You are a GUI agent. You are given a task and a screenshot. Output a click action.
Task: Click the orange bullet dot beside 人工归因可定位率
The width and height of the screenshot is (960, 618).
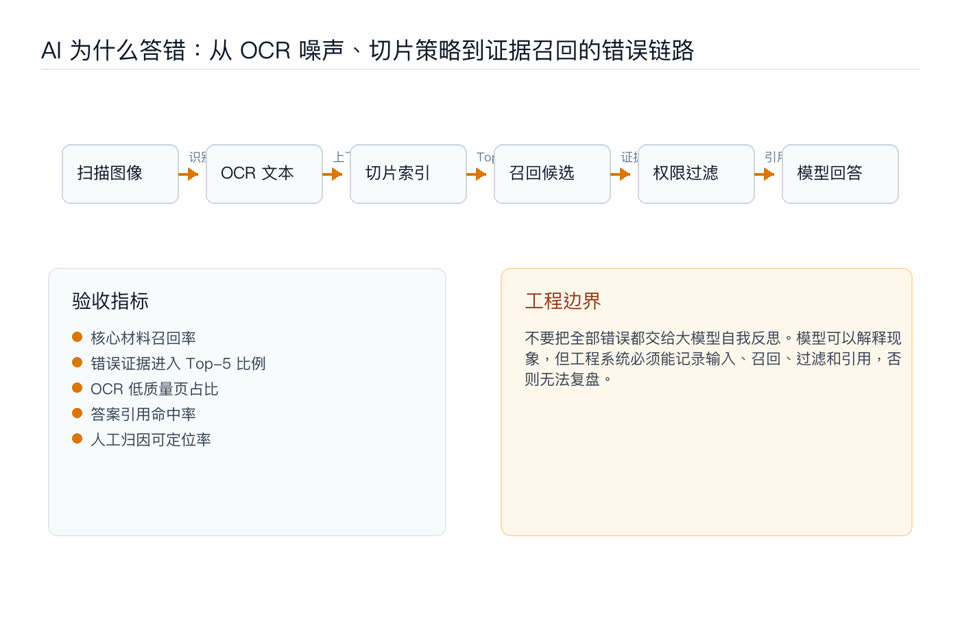(77, 439)
